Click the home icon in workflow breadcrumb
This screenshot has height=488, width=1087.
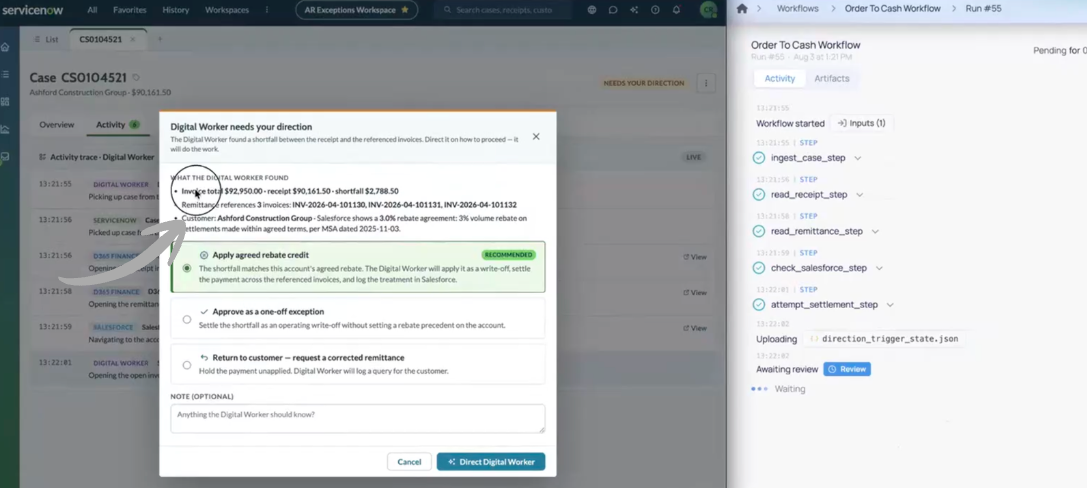pos(742,8)
